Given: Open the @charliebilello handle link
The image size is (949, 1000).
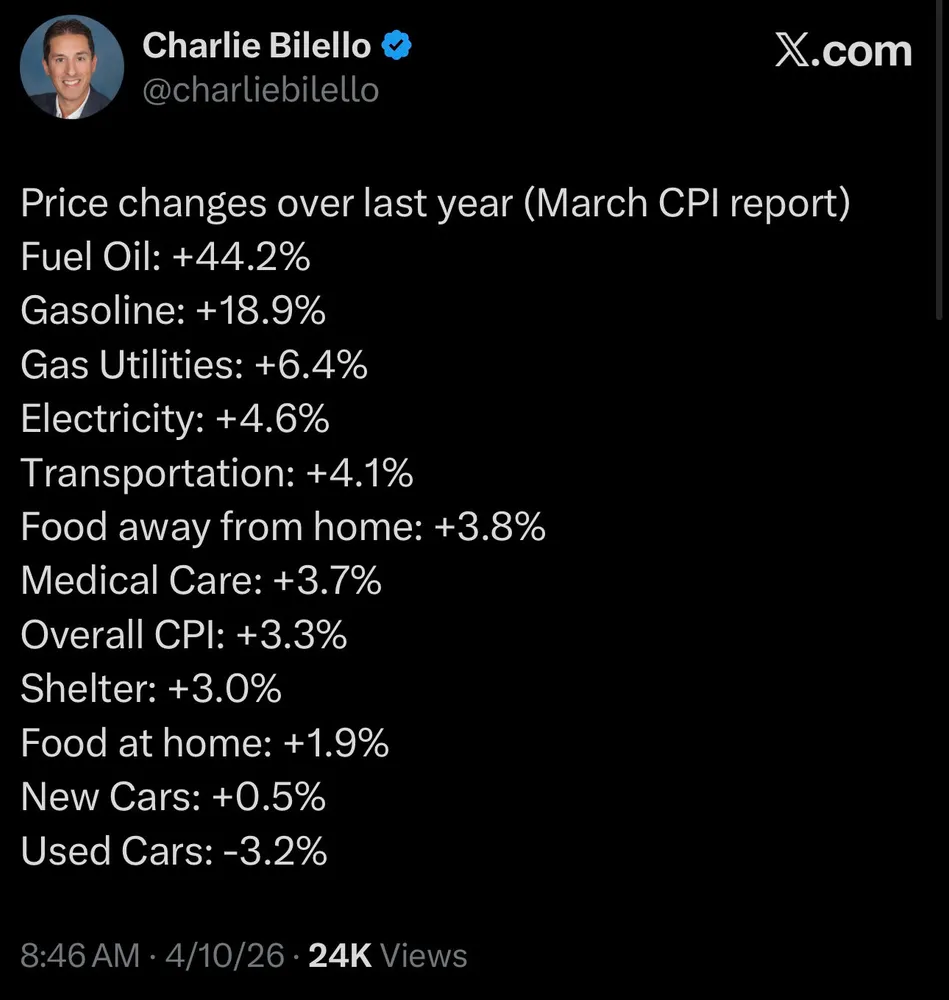Looking at the screenshot, I should click(x=261, y=90).
